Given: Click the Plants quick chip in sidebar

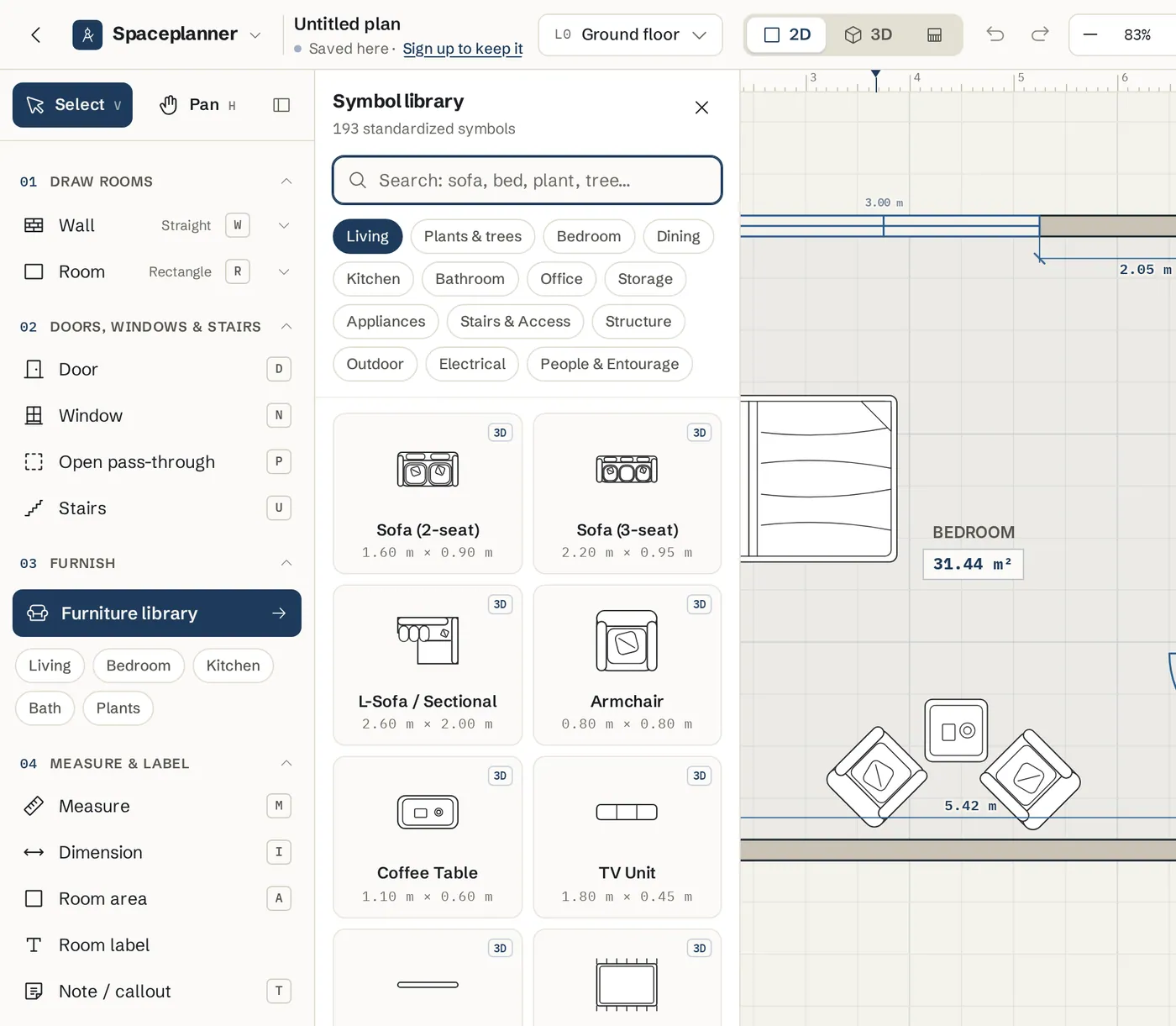Looking at the screenshot, I should (118, 708).
